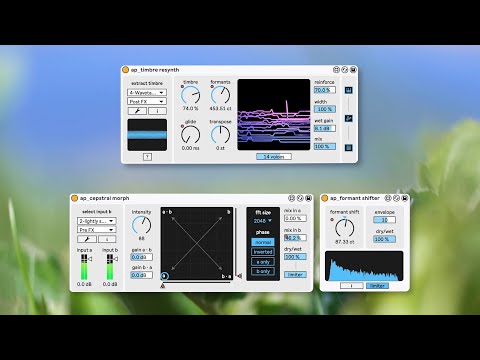The image size is (480, 360).
Task: Click the small red dot beside the timbre knob
Action: pos(182,87)
